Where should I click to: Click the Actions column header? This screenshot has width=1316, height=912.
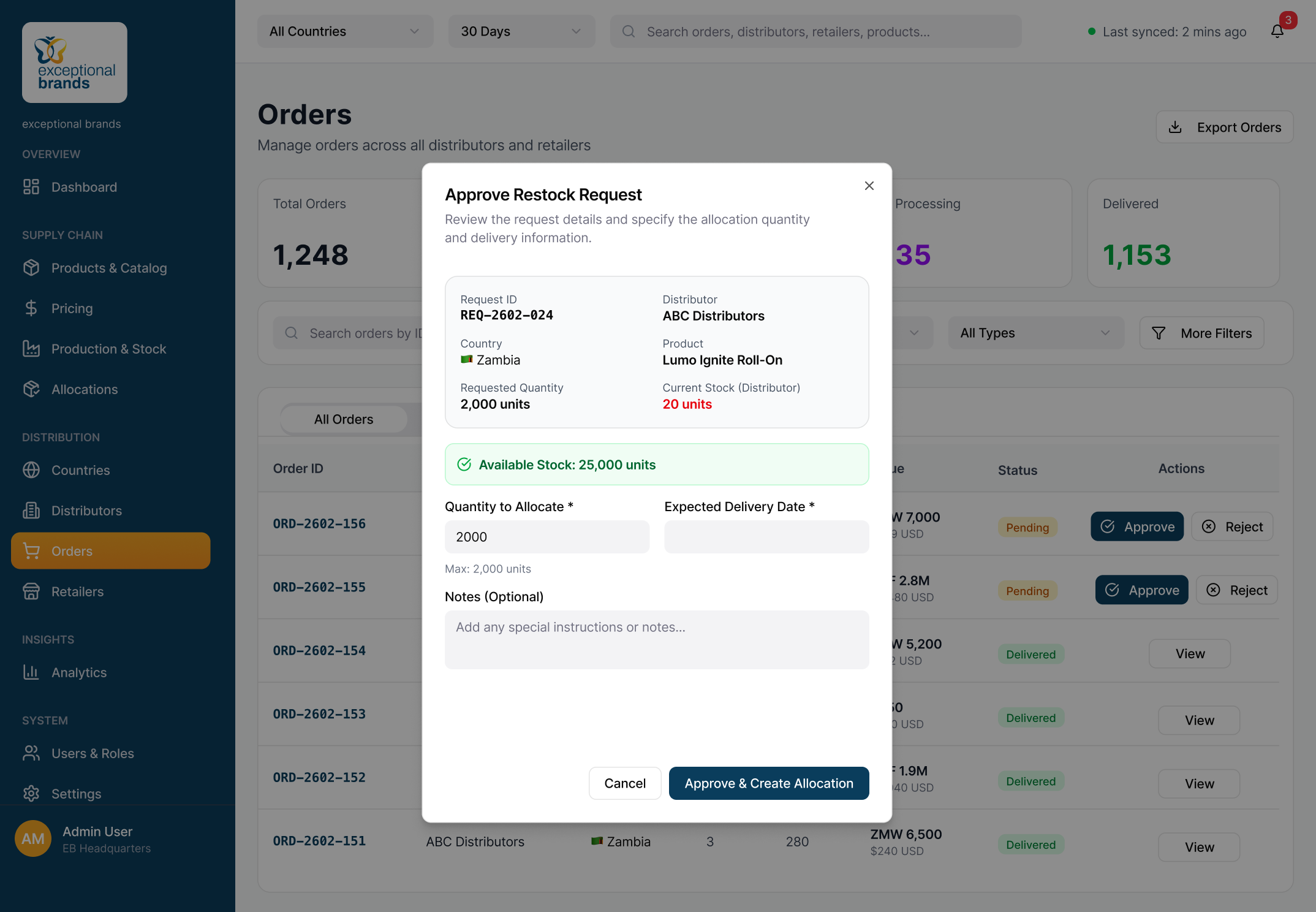coord(1181,468)
